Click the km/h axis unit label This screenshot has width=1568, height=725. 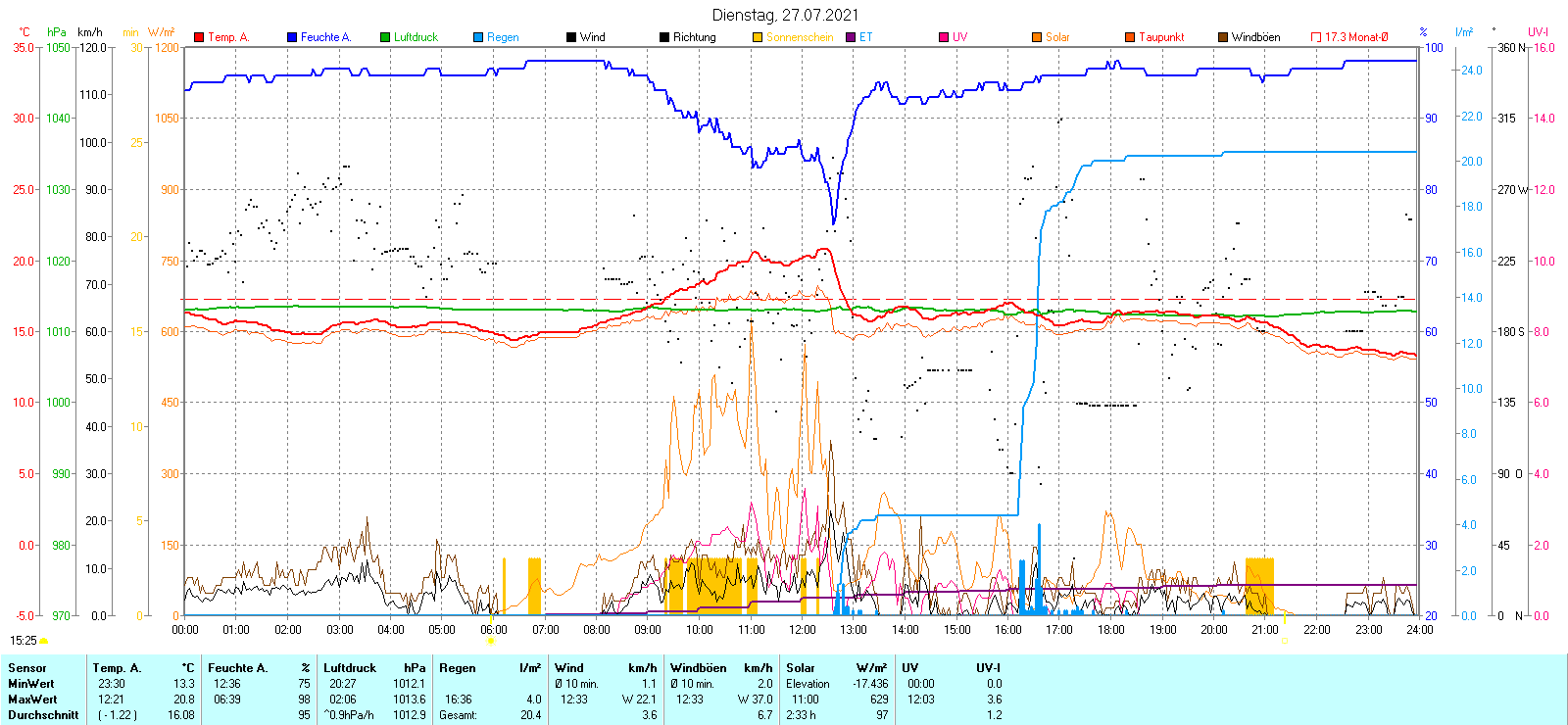(x=90, y=32)
